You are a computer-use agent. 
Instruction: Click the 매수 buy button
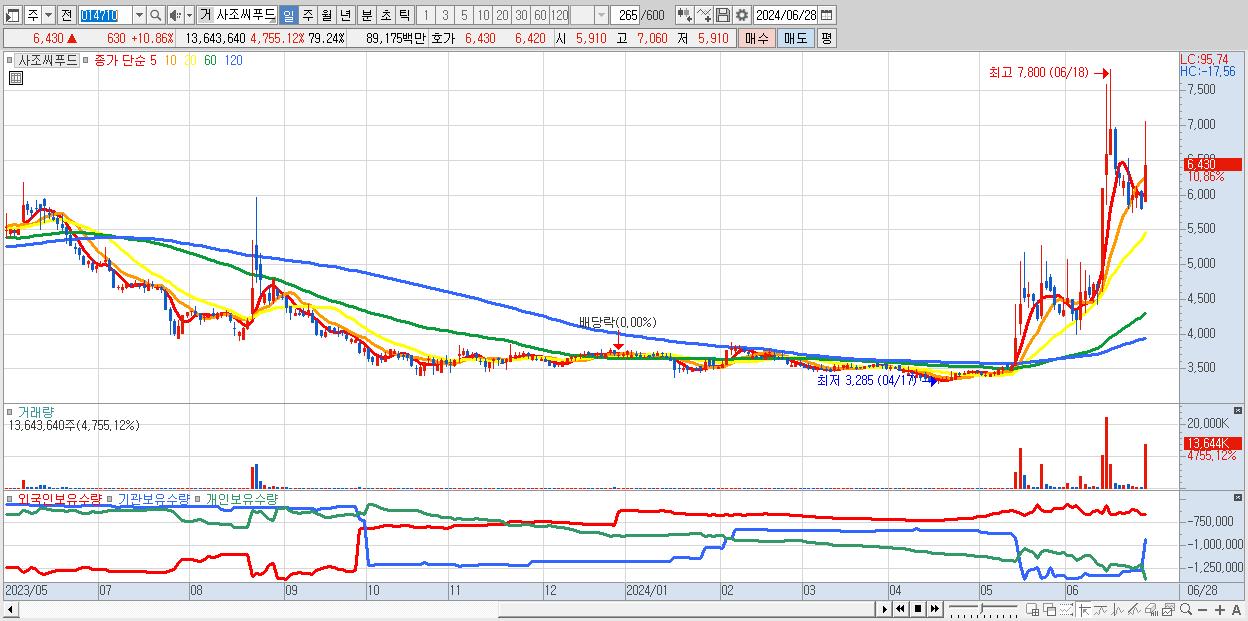[757, 38]
